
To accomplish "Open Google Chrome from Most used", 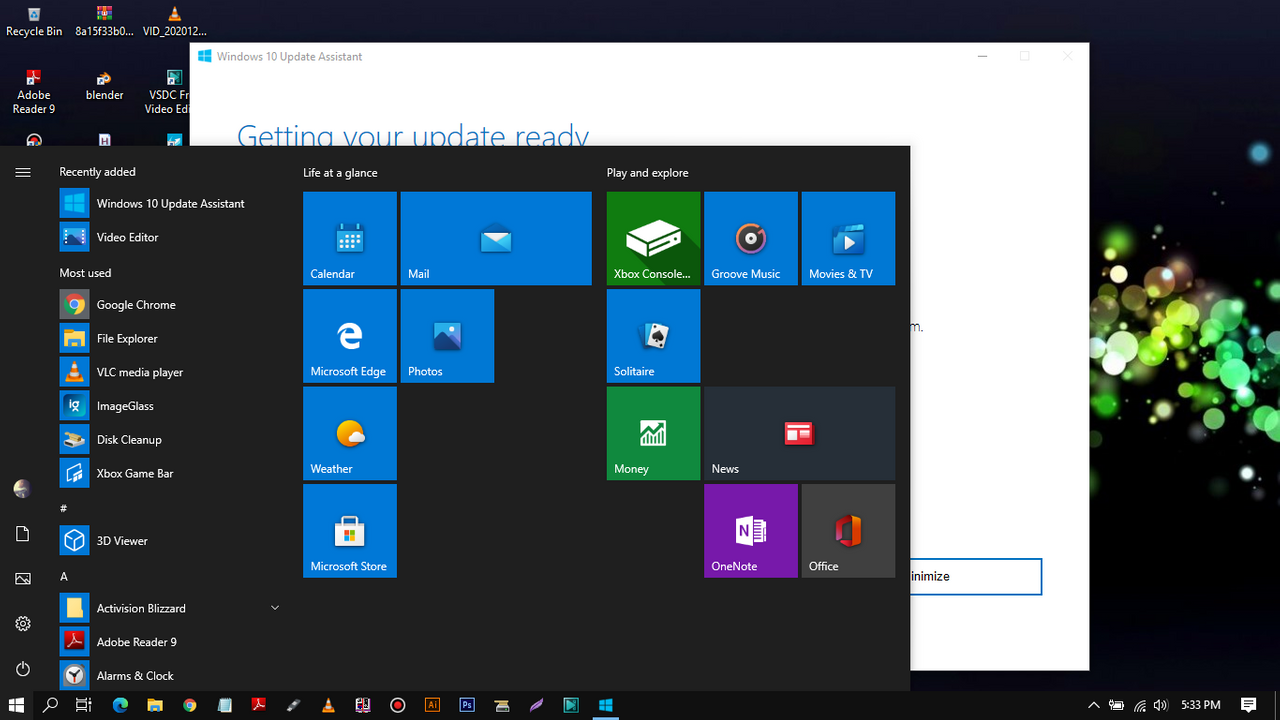I will [170, 305].
